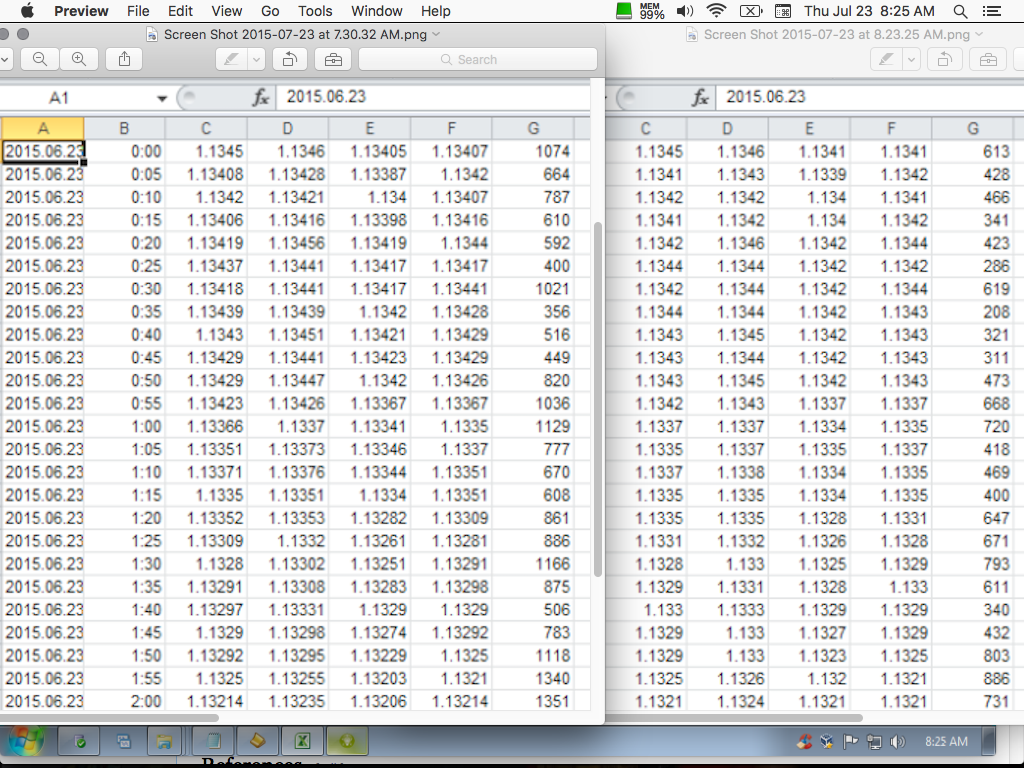Click Zoom Out in front Preview toolbar
The width and height of the screenshot is (1024, 768).
click(40, 59)
